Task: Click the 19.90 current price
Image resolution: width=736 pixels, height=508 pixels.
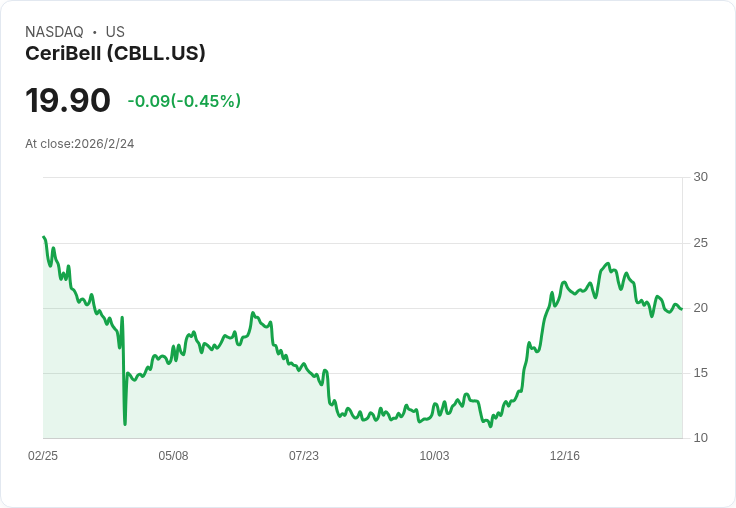Action: [67, 100]
